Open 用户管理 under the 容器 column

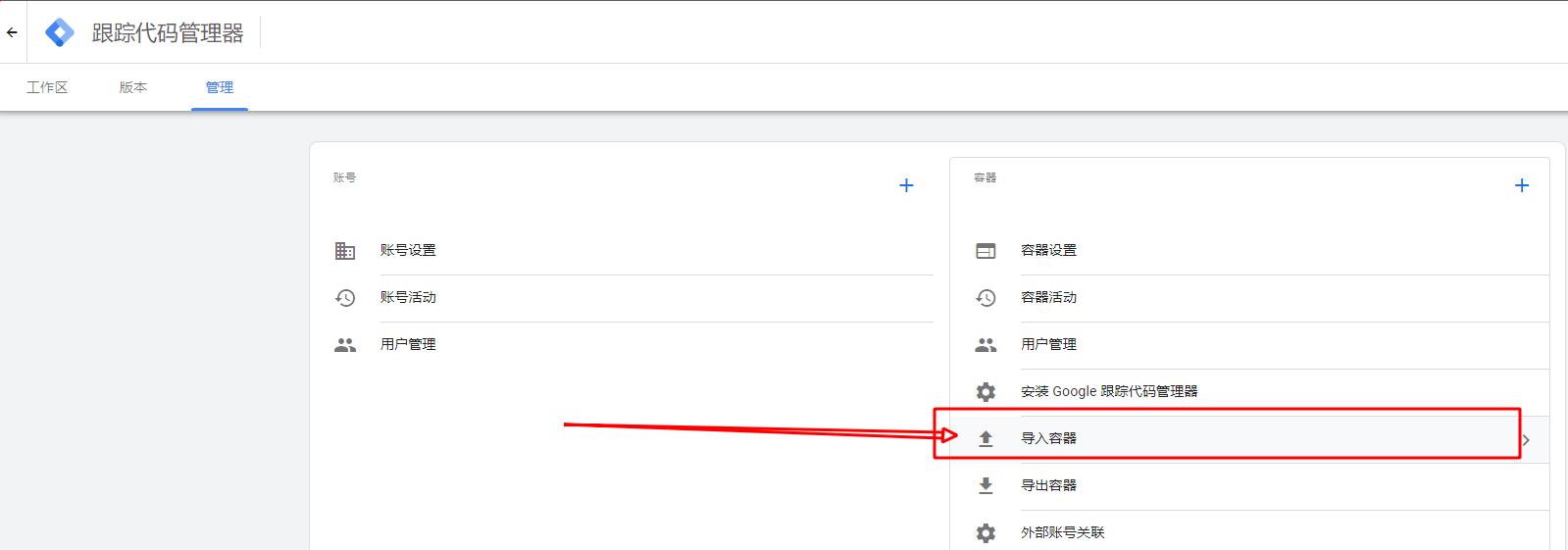tap(1048, 344)
